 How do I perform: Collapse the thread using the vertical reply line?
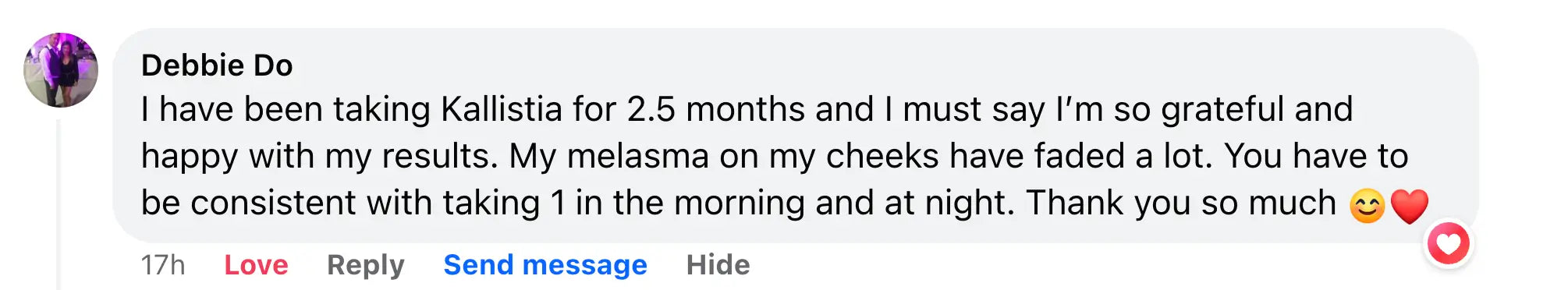[59, 204]
